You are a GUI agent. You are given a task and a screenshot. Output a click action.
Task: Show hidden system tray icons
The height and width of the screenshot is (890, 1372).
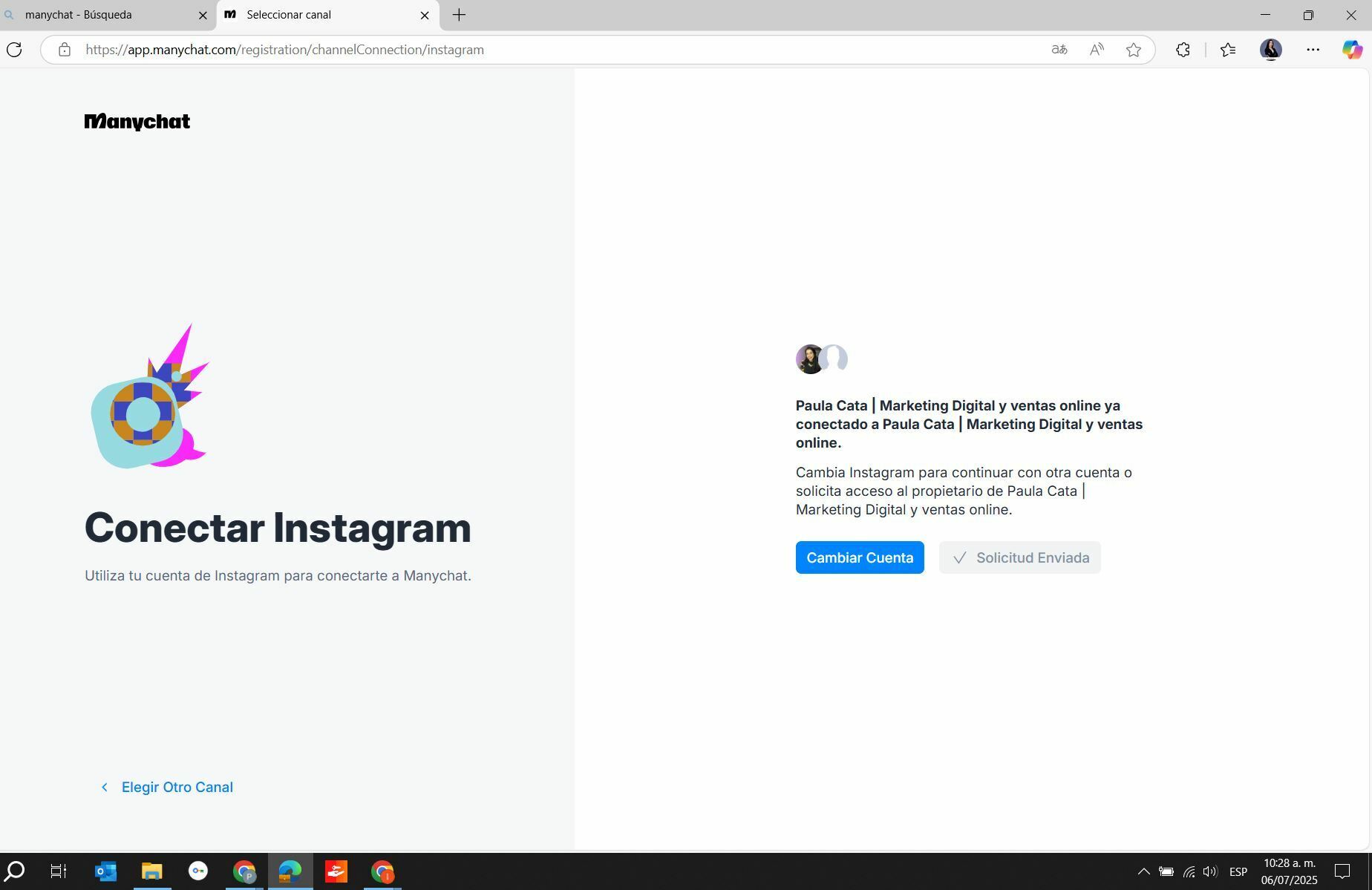(1143, 871)
